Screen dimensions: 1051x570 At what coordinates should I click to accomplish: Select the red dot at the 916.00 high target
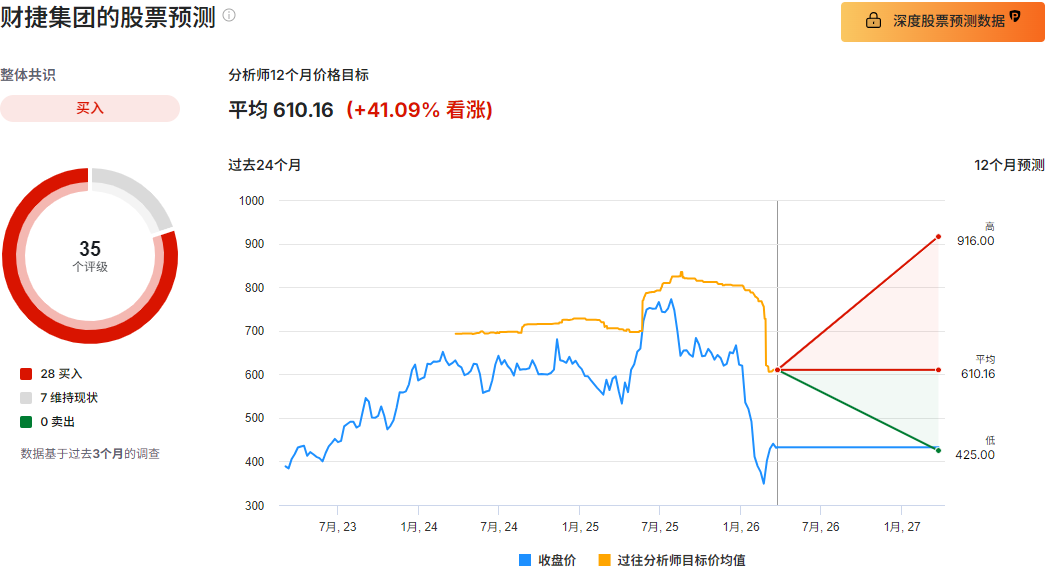coord(938,237)
